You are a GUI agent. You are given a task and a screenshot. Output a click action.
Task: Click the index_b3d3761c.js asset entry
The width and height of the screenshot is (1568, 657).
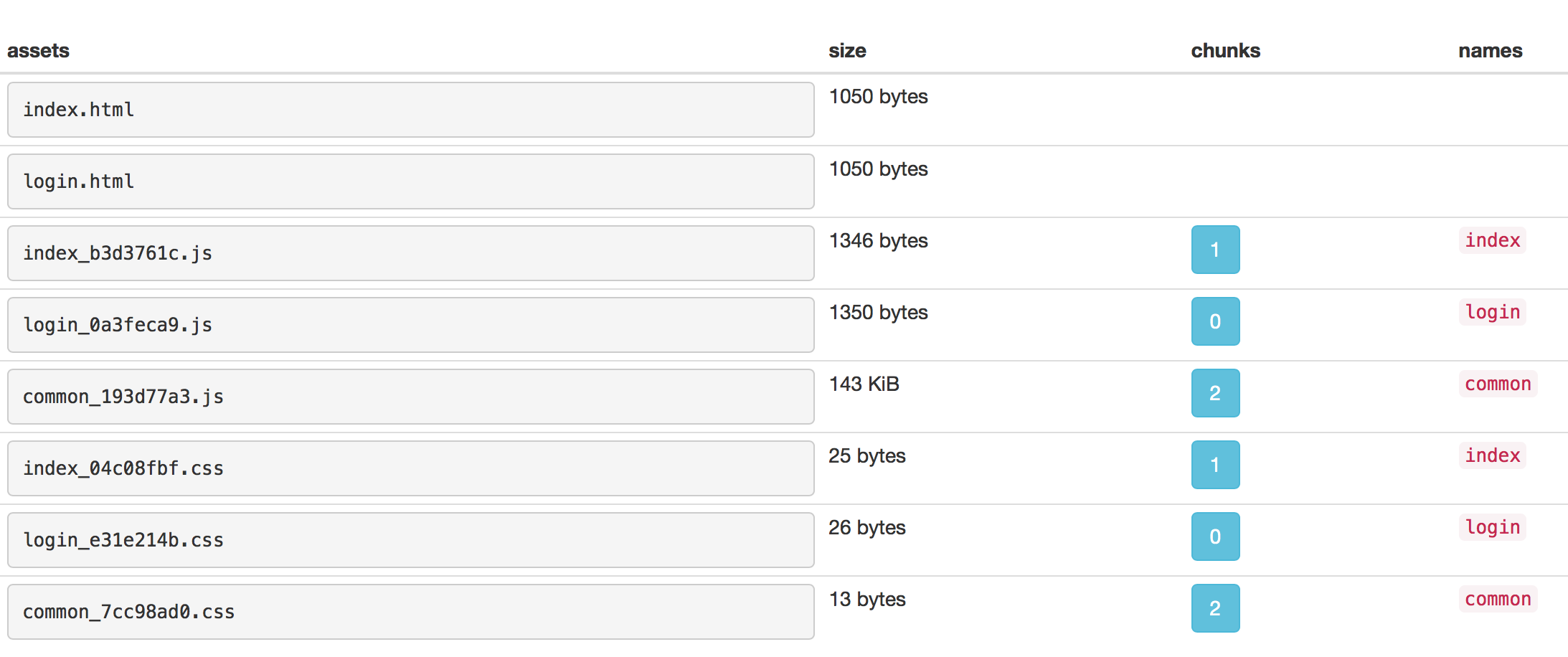click(410, 253)
